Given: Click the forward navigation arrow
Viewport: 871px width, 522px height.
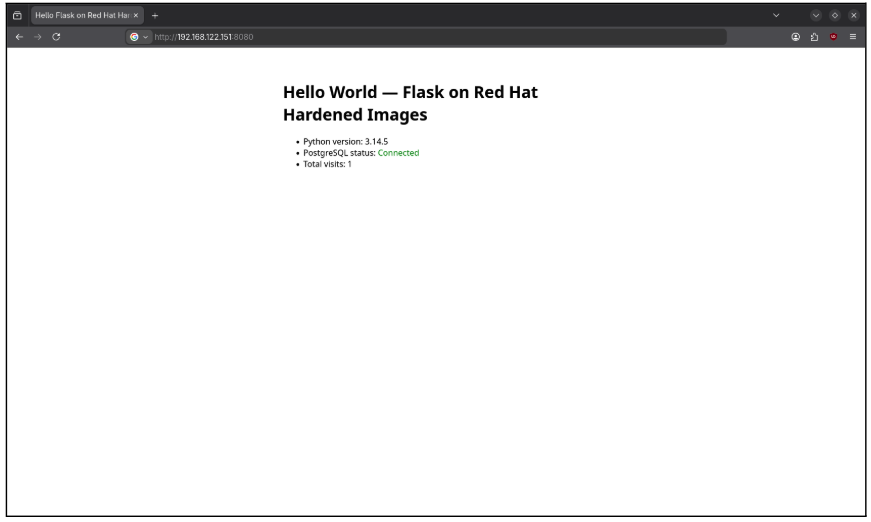Looking at the screenshot, I should tap(38, 37).
